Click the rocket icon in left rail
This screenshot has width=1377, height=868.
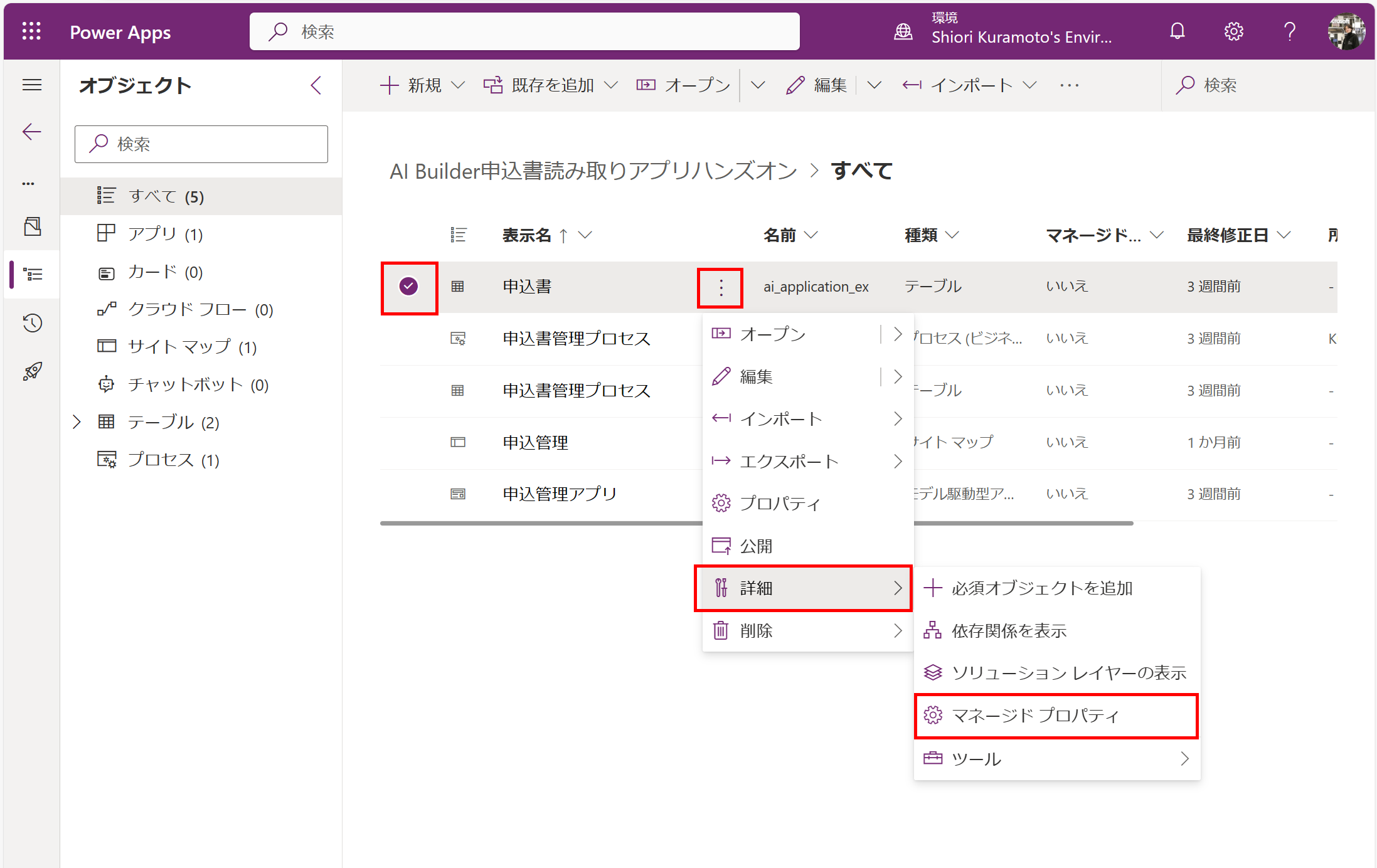point(32,371)
